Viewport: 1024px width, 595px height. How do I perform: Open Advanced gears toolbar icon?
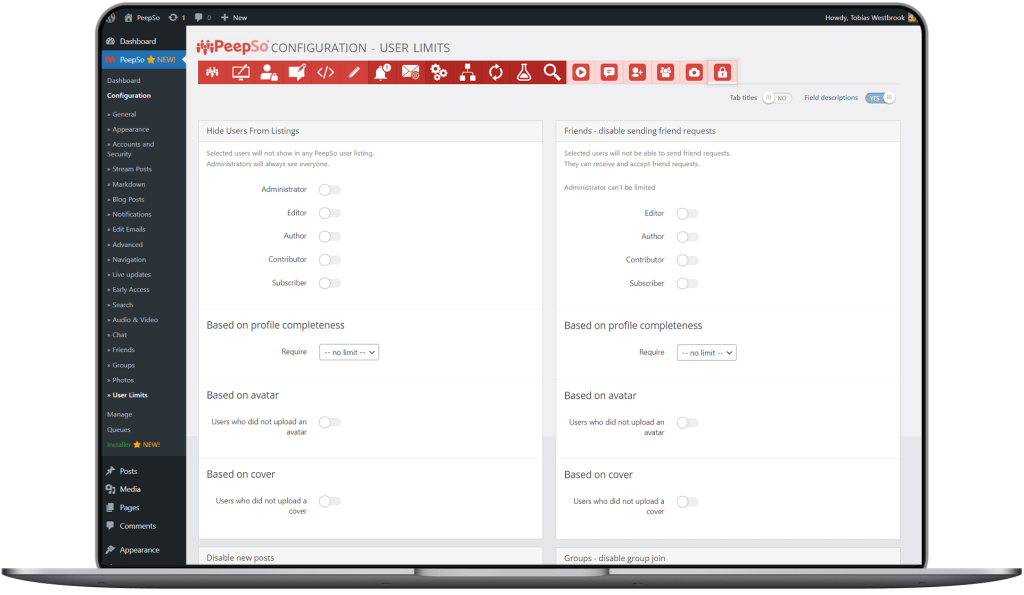[x=439, y=72]
